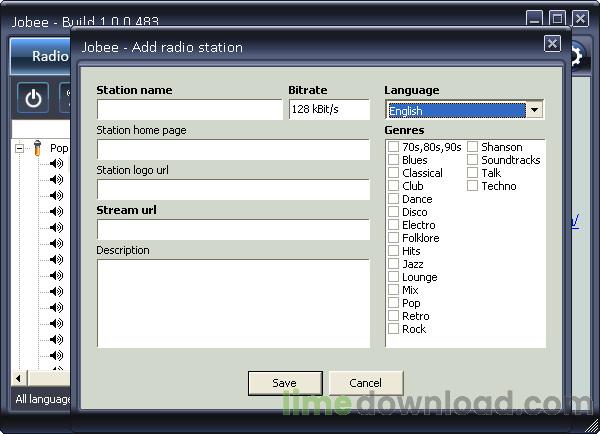Toggle the Soundtracks genre checkbox
600x434 pixels.
[x=472, y=160]
